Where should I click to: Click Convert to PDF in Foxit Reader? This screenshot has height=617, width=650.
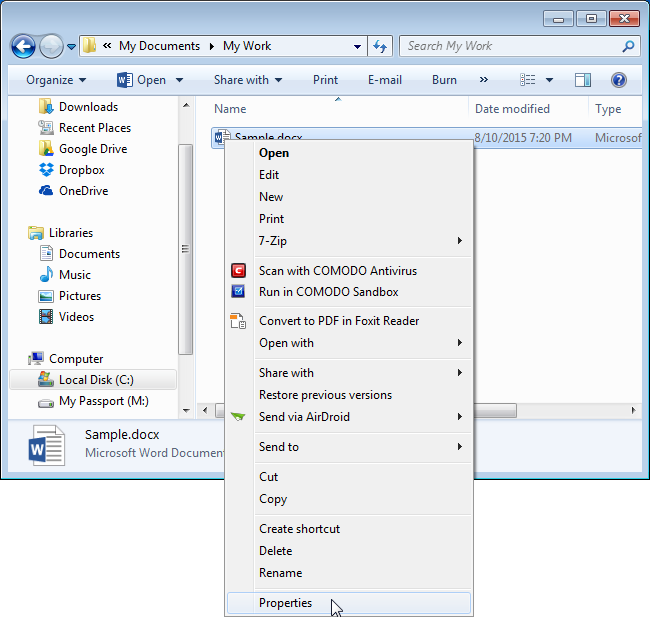coord(348,321)
